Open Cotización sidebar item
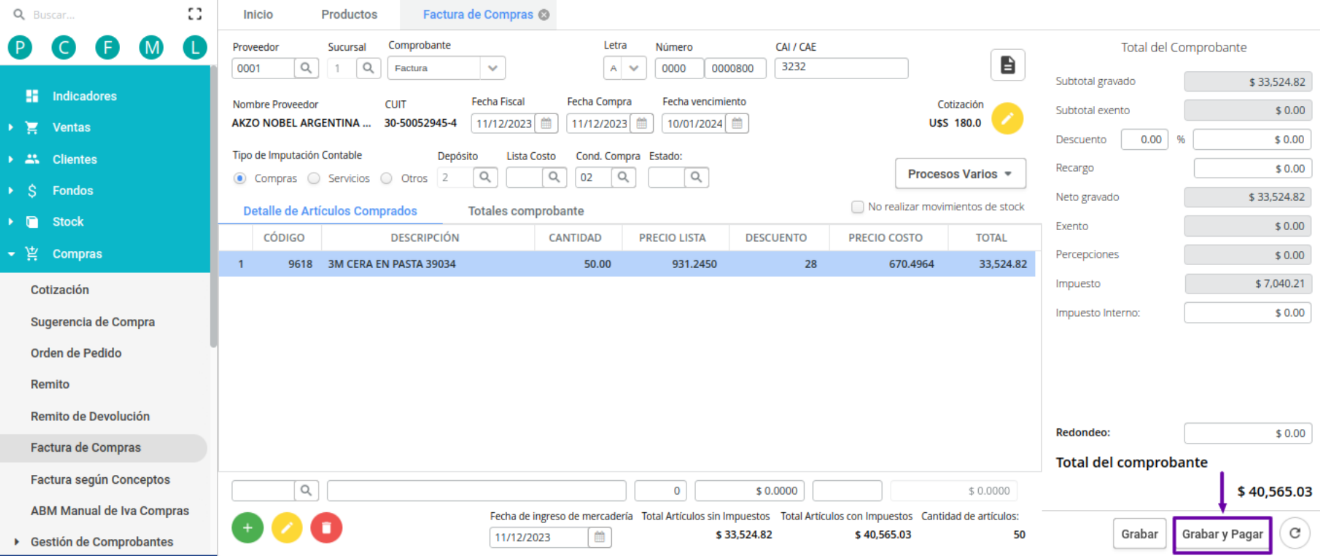Screen dimensions: 1320x560 pyautogui.click(x=60, y=290)
